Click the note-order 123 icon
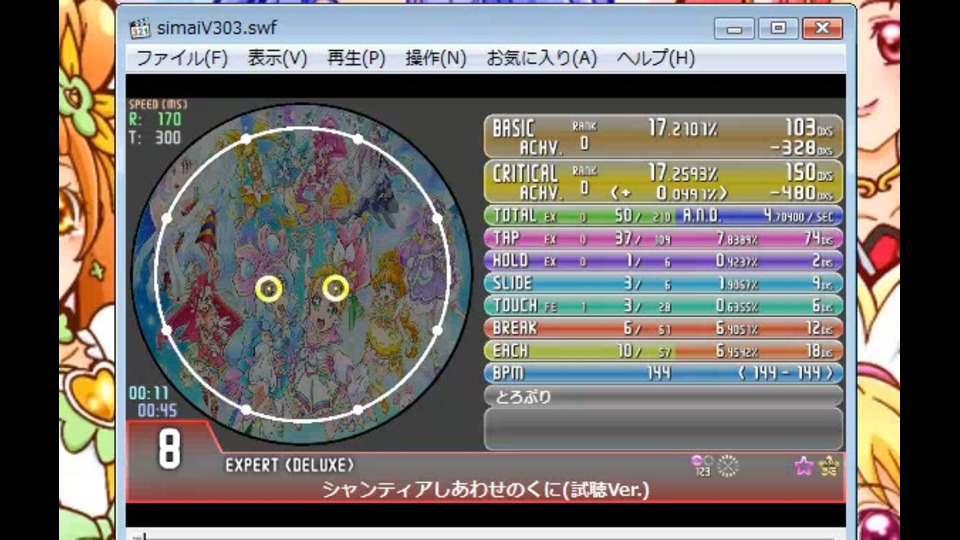 (702, 466)
